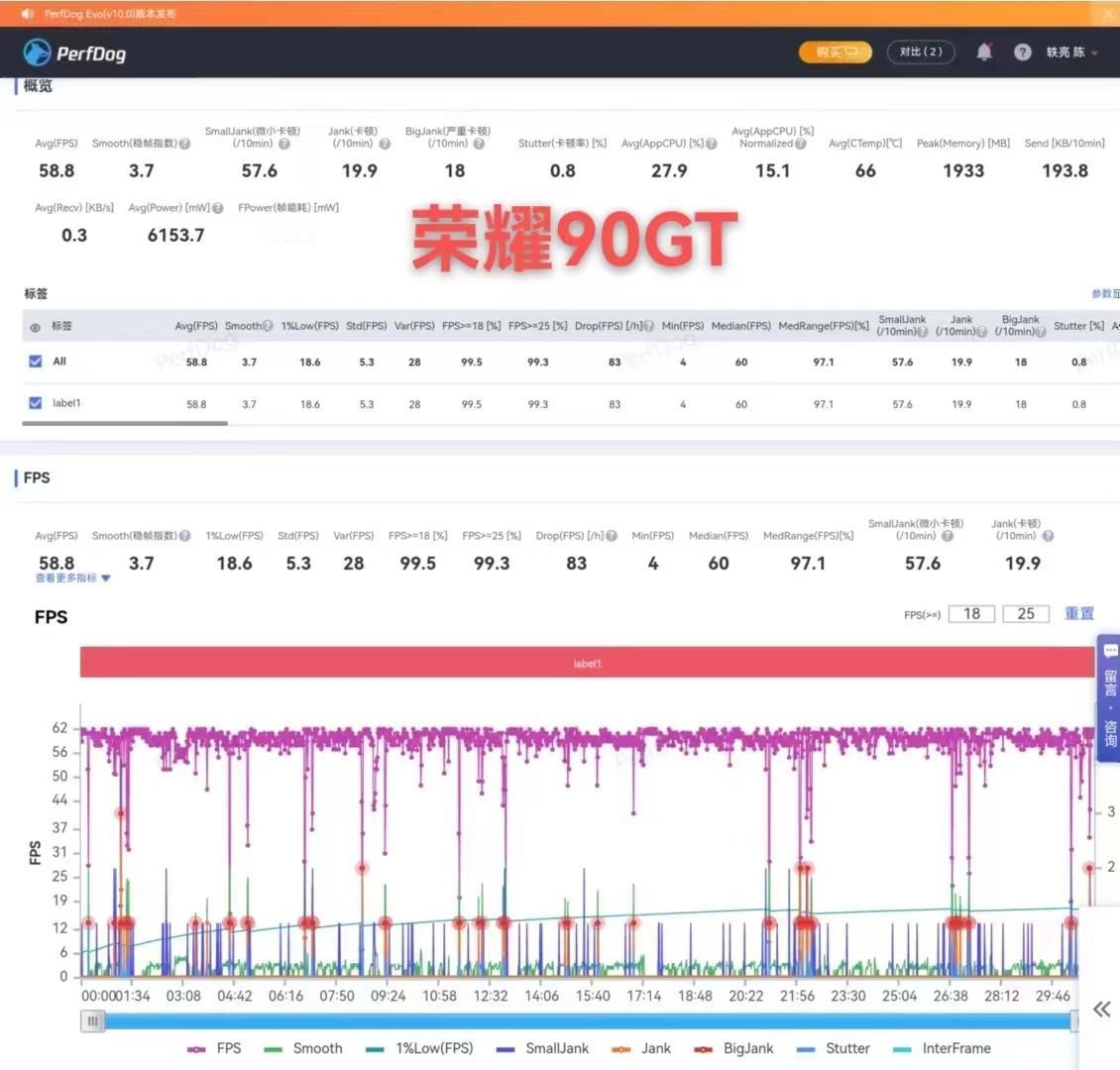The image size is (1120, 1070).
Task: Click help icon beside FPS section Jank(卡顿)
Action: [x=1048, y=536]
